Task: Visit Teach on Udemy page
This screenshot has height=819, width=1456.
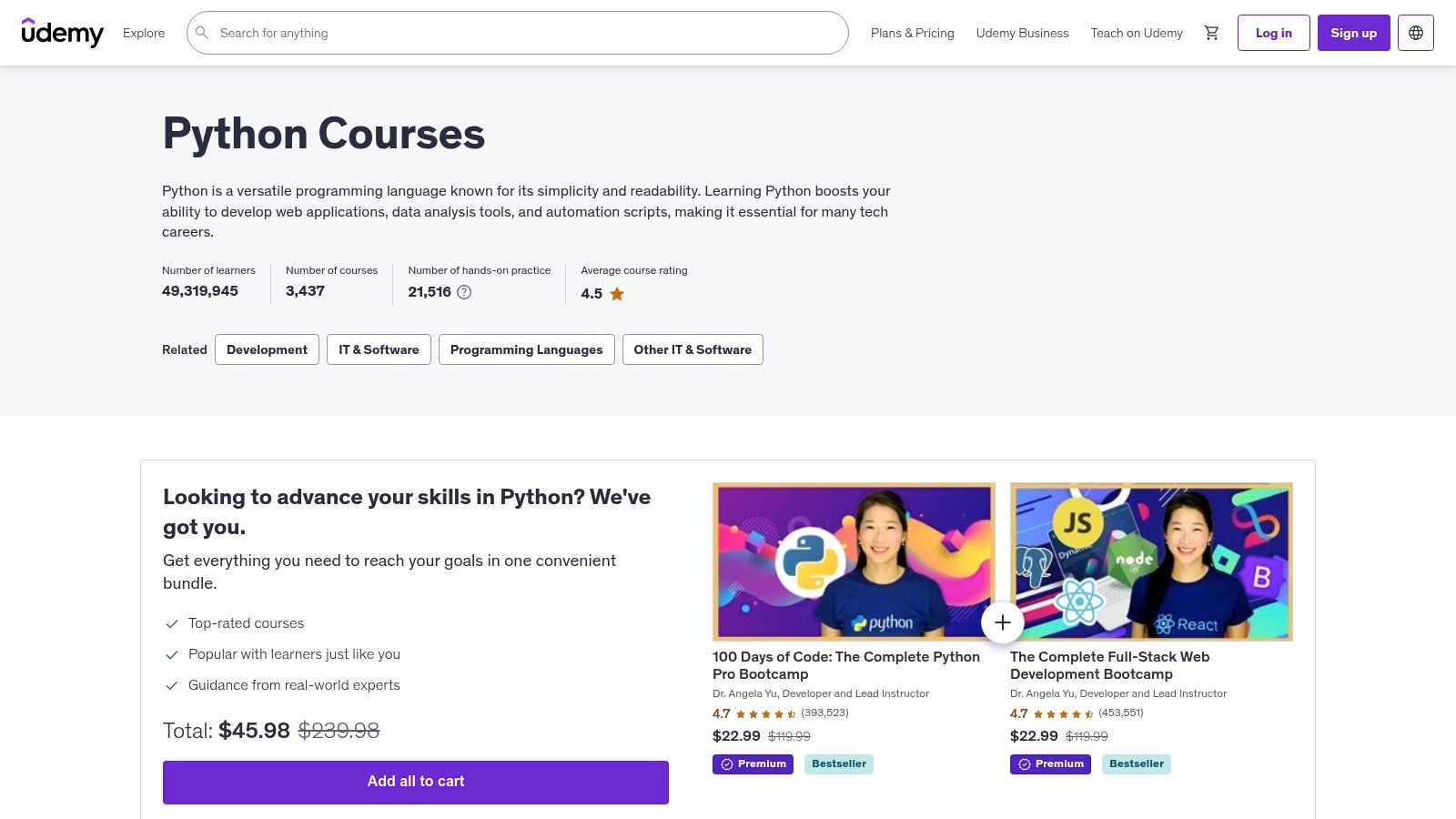Action: [x=1137, y=33]
